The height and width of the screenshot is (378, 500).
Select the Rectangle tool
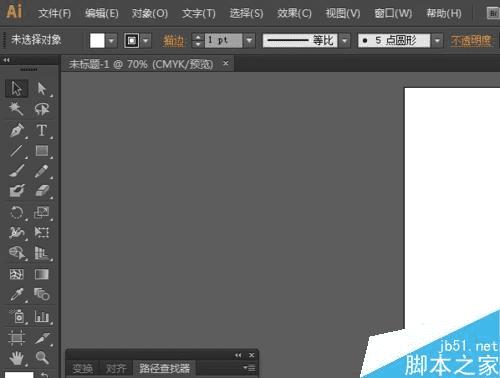[x=42, y=151]
